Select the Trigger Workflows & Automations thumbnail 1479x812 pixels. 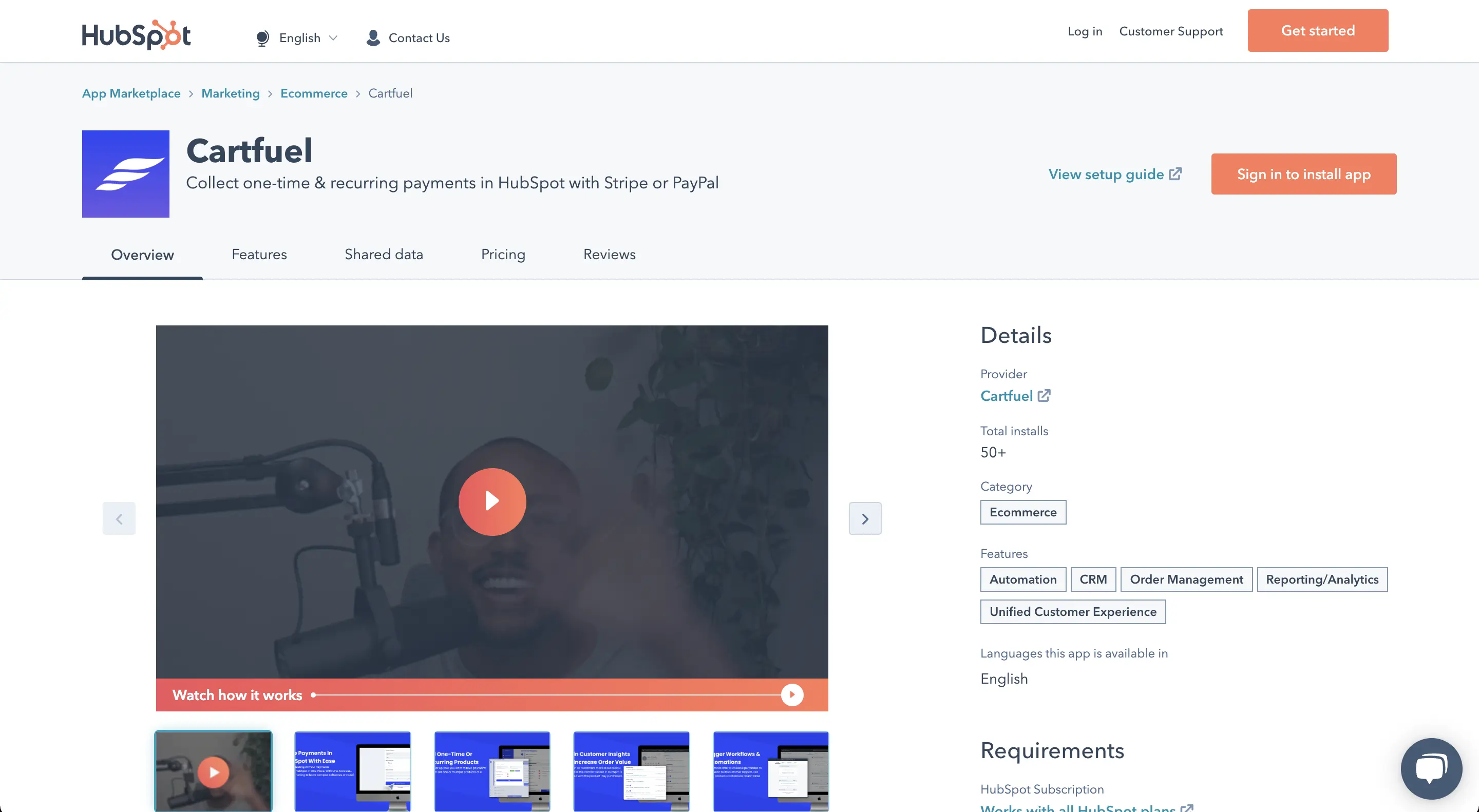click(771, 771)
